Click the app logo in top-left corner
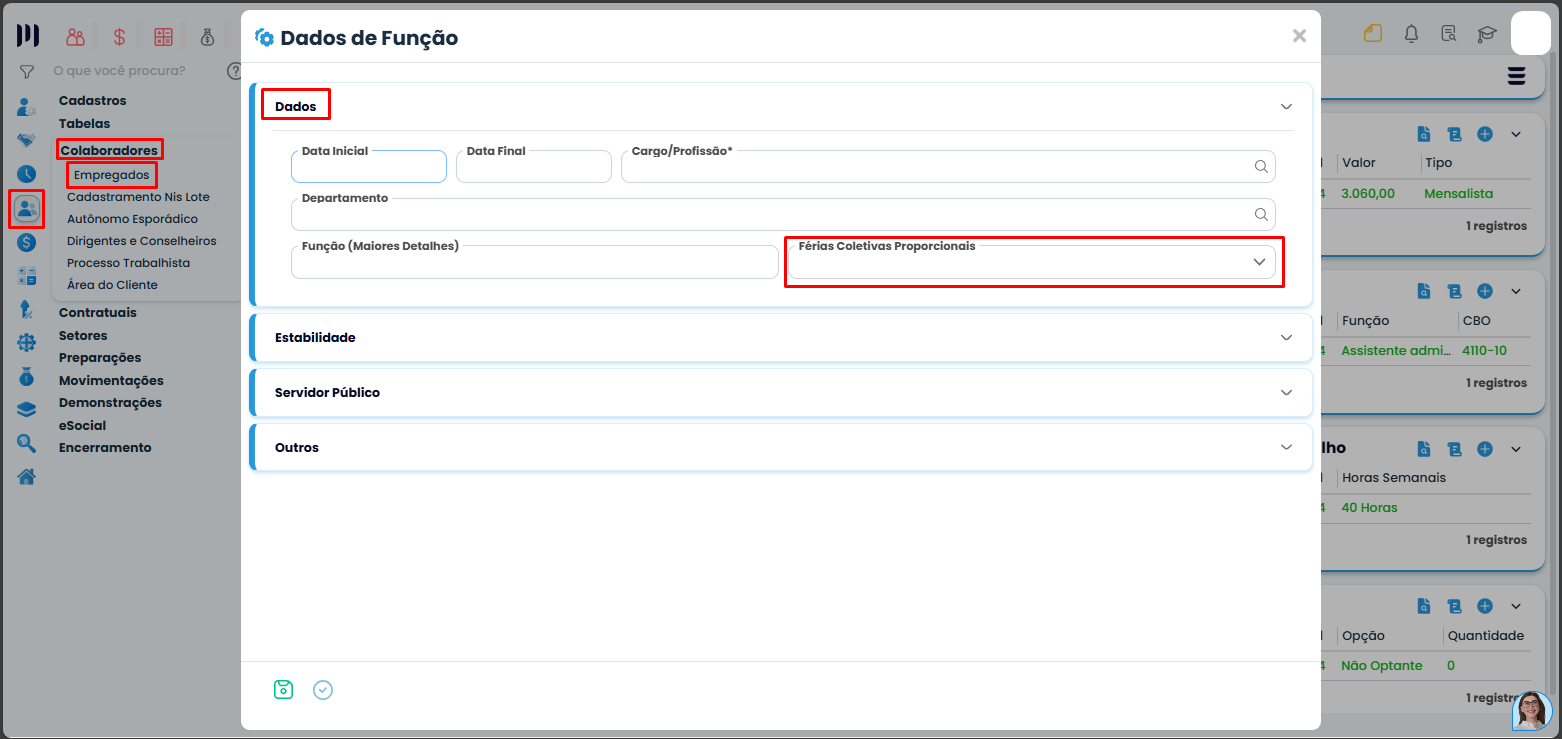The width and height of the screenshot is (1562, 739). (28, 36)
